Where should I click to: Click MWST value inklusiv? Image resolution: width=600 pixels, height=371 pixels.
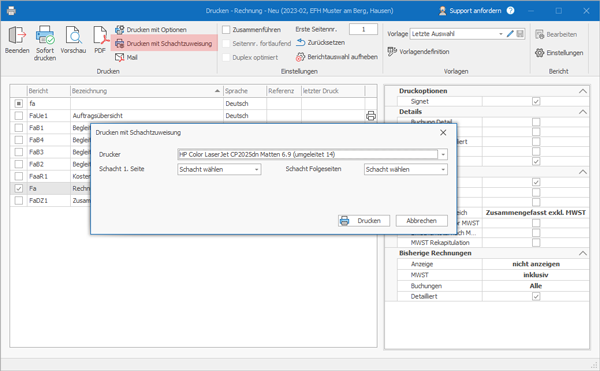click(x=536, y=275)
